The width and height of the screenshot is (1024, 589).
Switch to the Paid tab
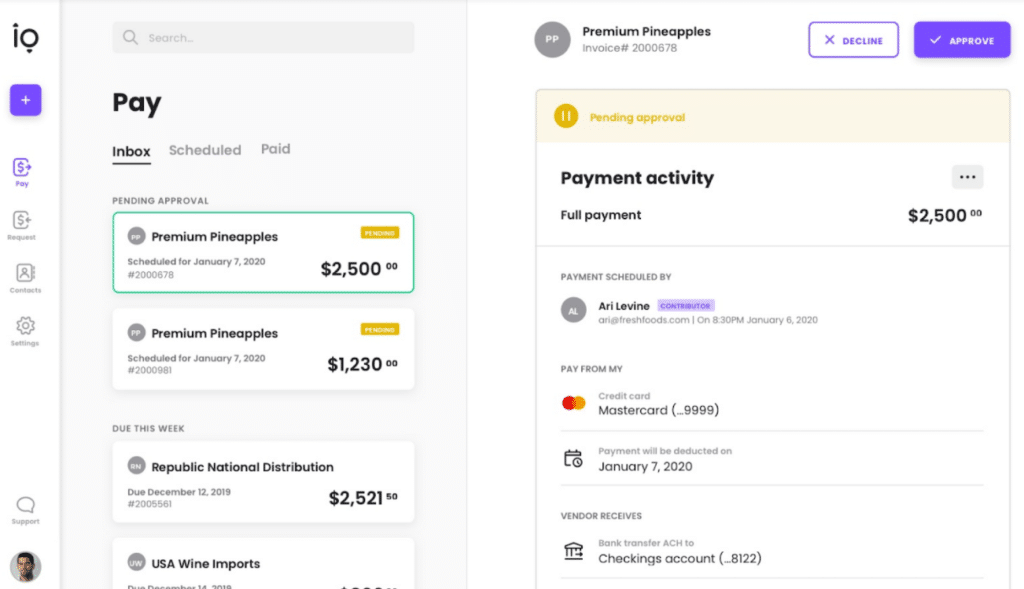(275, 149)
